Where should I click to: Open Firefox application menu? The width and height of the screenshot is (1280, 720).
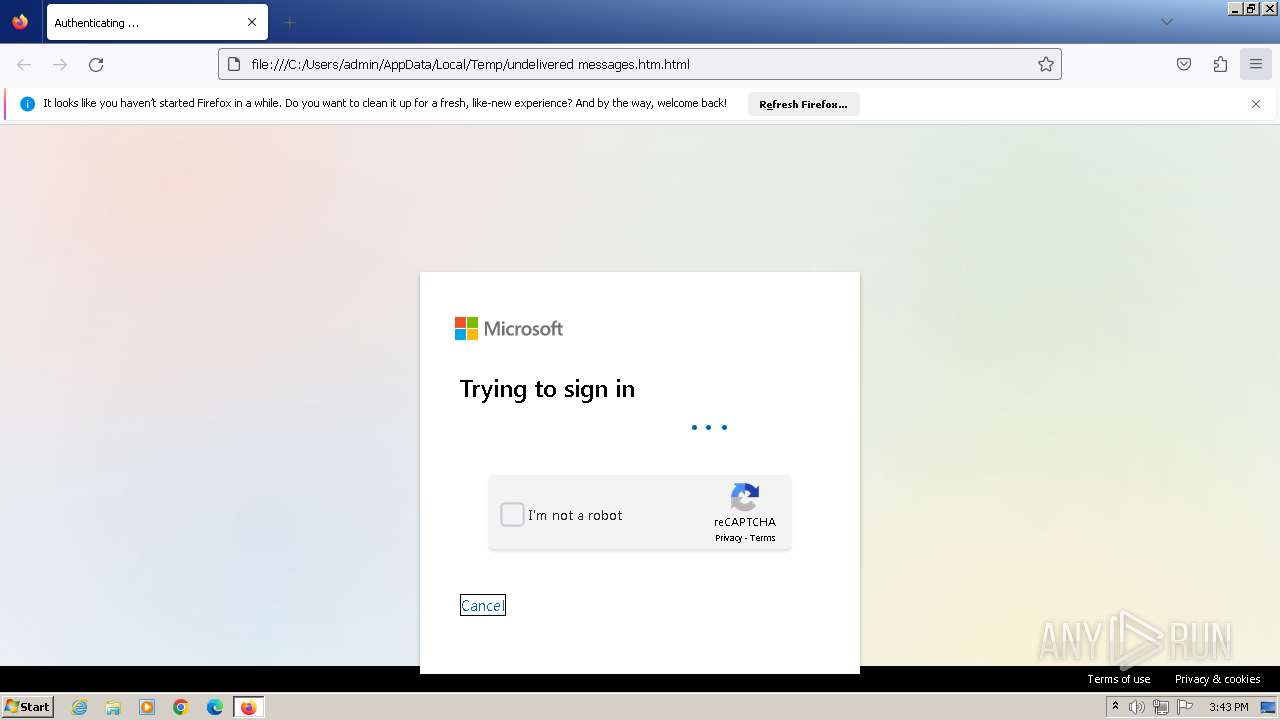click(1256, 64)
